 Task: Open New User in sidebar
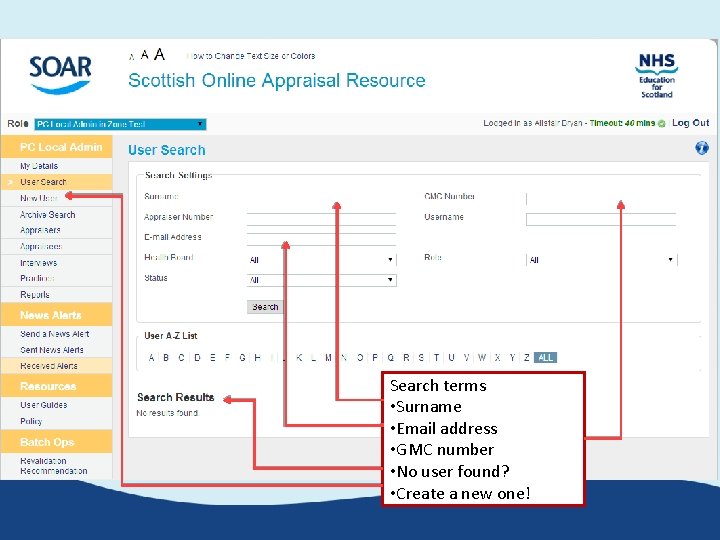coord(39,198)
